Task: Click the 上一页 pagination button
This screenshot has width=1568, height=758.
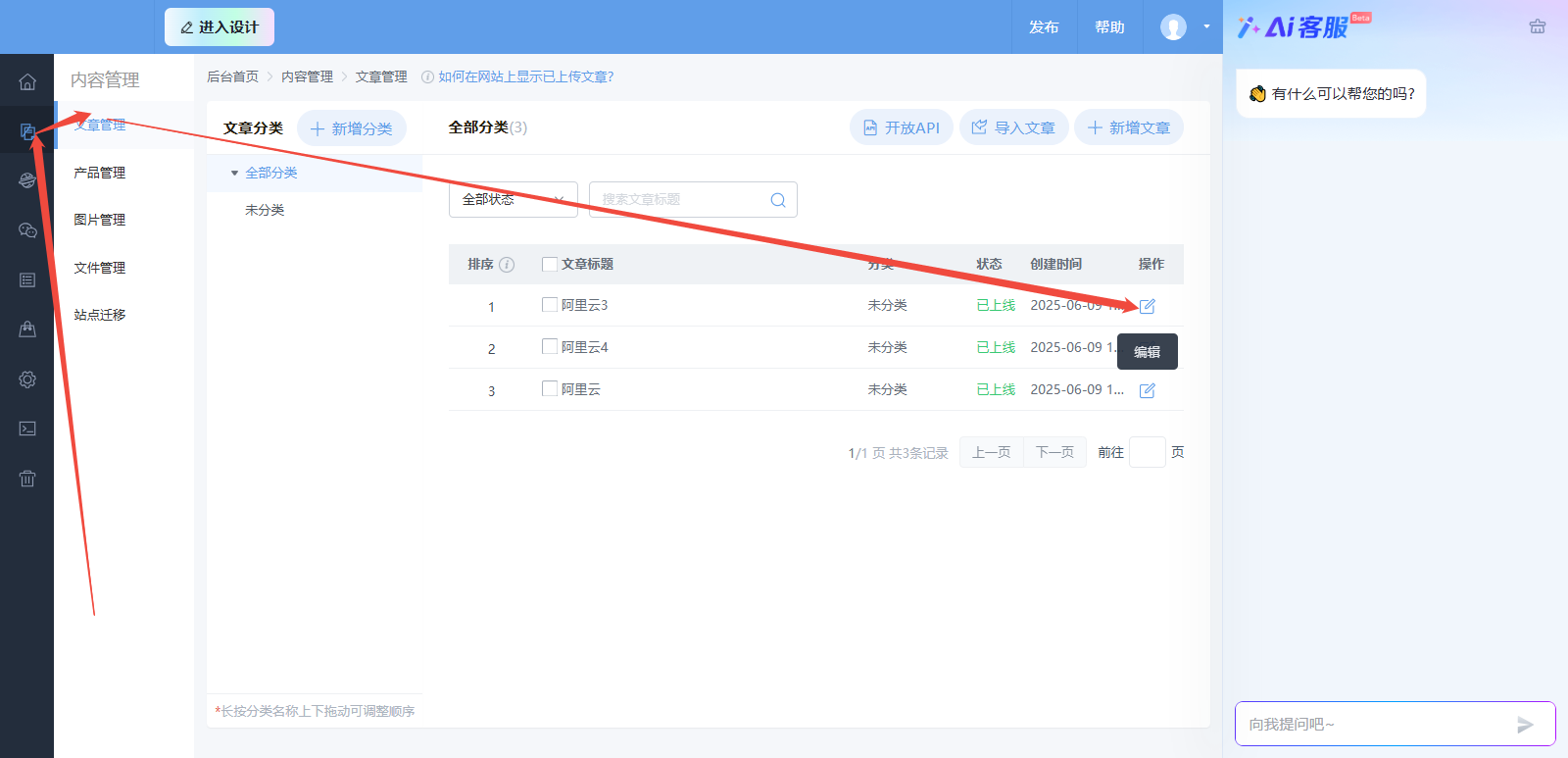Action: tap(991, 452)
